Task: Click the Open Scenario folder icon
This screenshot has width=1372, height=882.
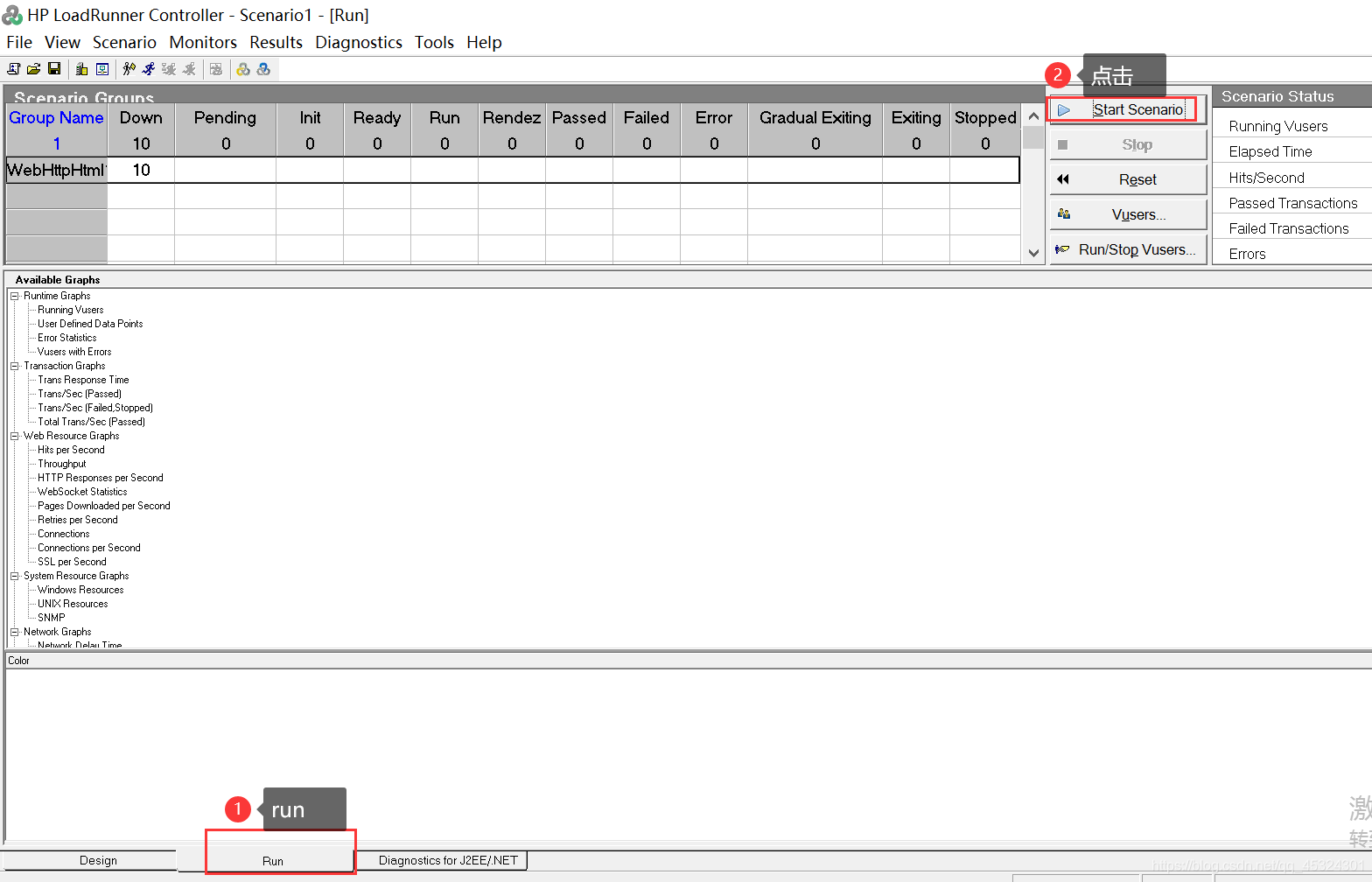Action: 34,69
